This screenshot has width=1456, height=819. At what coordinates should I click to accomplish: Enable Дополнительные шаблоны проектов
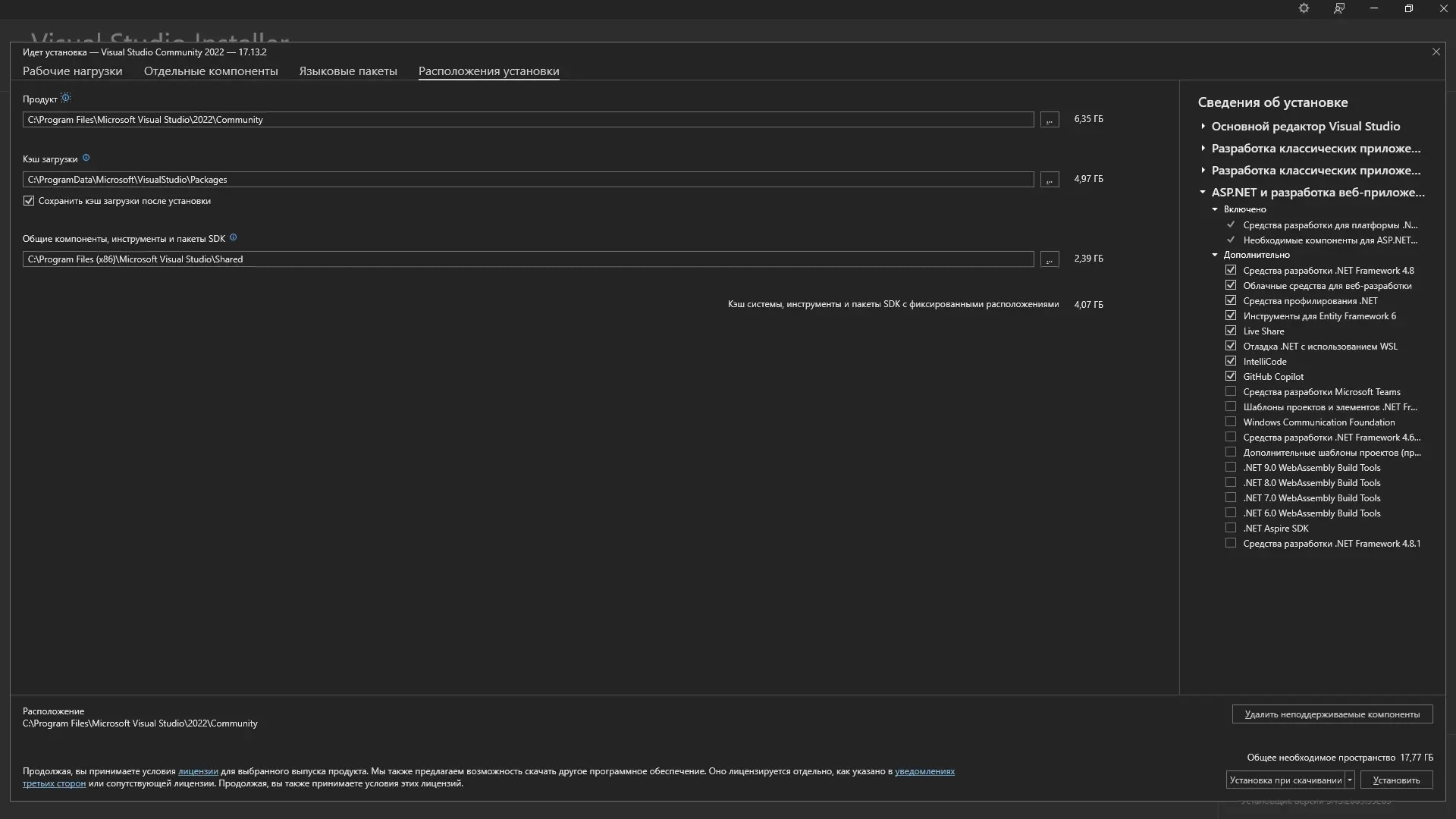click(1231, 452)
